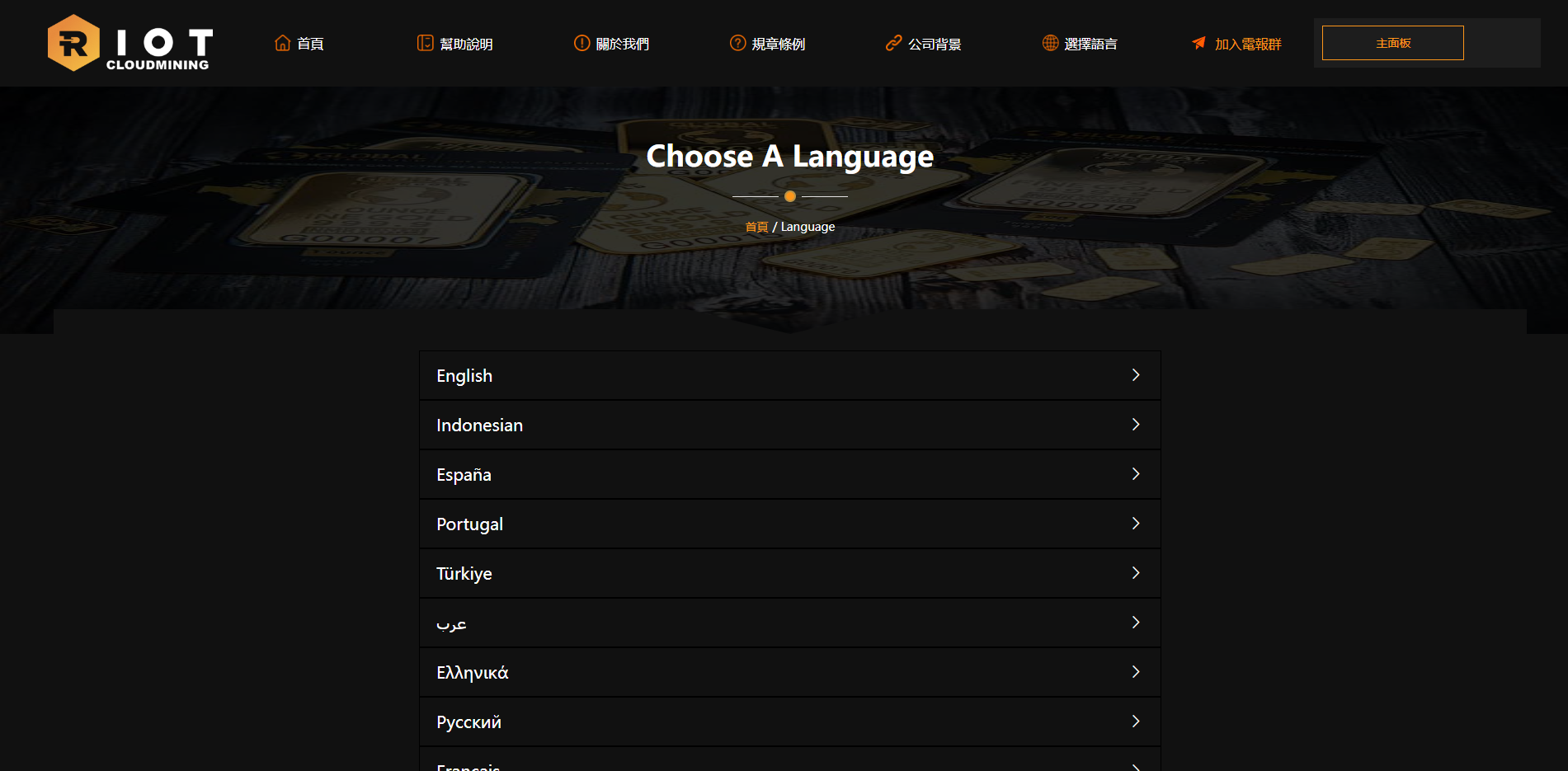
Task: Click the chevron on the Türkiye row
Action: click(1136, 573)
